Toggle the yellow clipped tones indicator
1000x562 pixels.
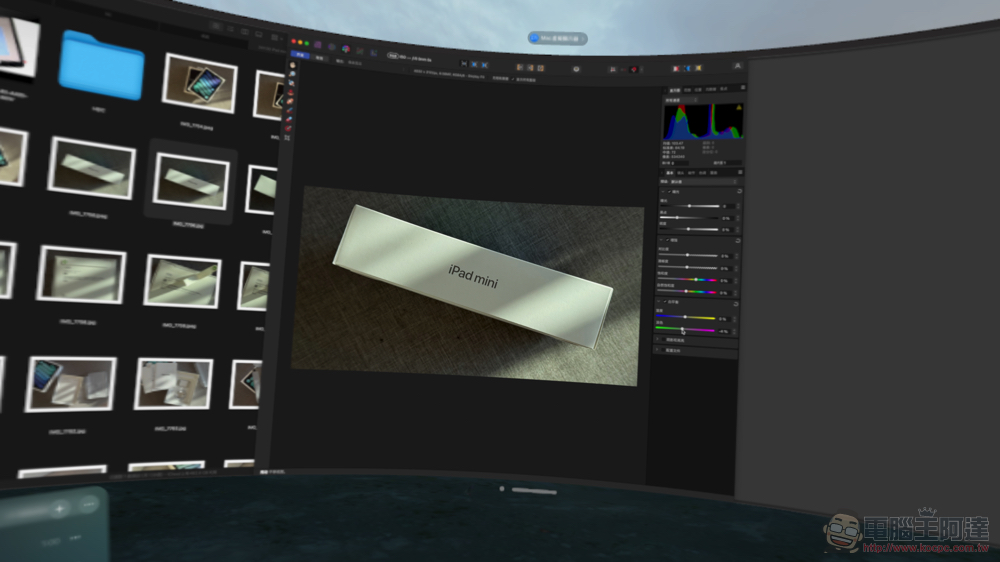[698, 68]
